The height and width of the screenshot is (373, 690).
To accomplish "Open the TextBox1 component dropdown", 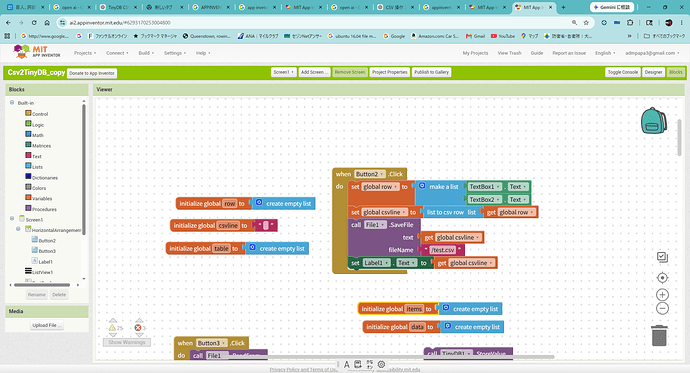I will [484, 186].
